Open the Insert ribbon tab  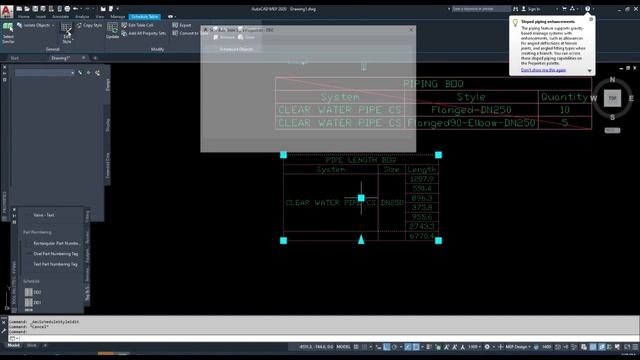(x=41, y=17)
